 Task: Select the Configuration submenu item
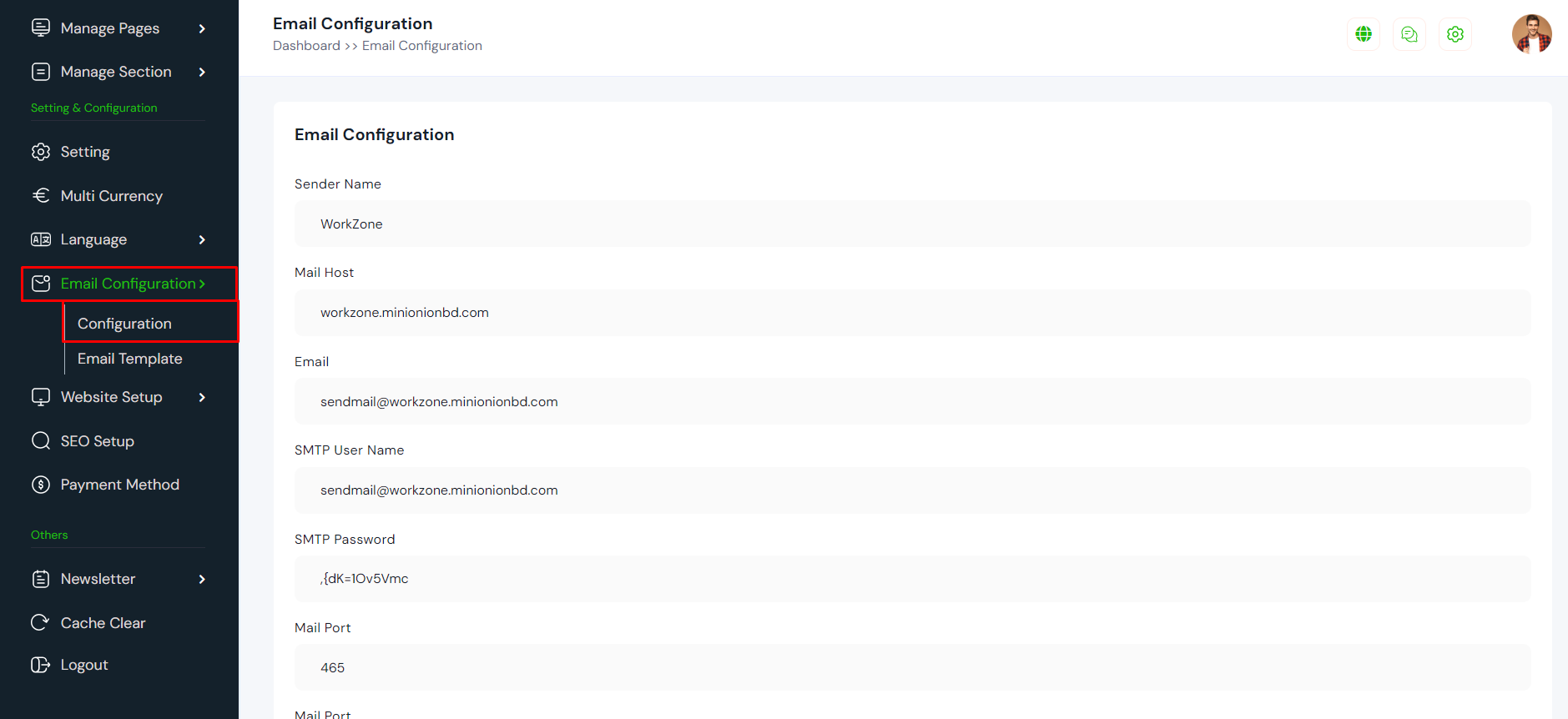(124, 324)
